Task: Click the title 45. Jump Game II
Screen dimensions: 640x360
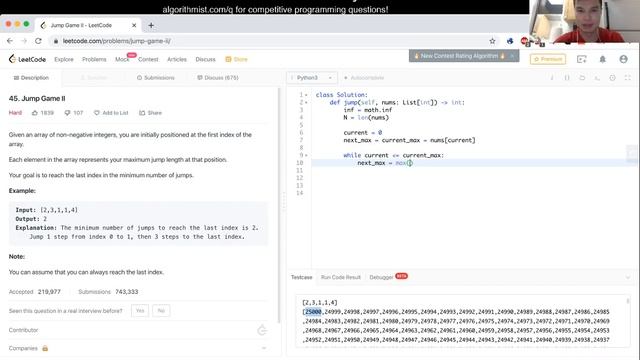Action: pyautogui.click(x=37, y=98)
